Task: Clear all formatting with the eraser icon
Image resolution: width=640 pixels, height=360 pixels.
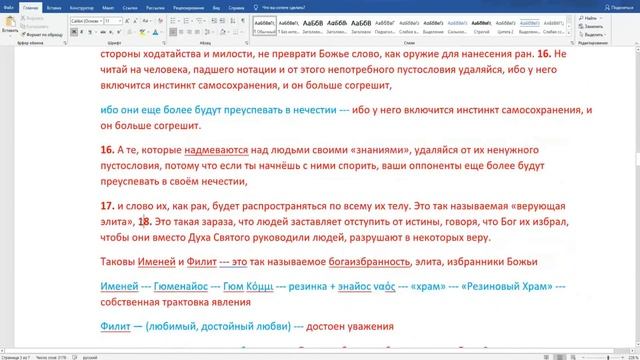Action: [x=160, y=21]
